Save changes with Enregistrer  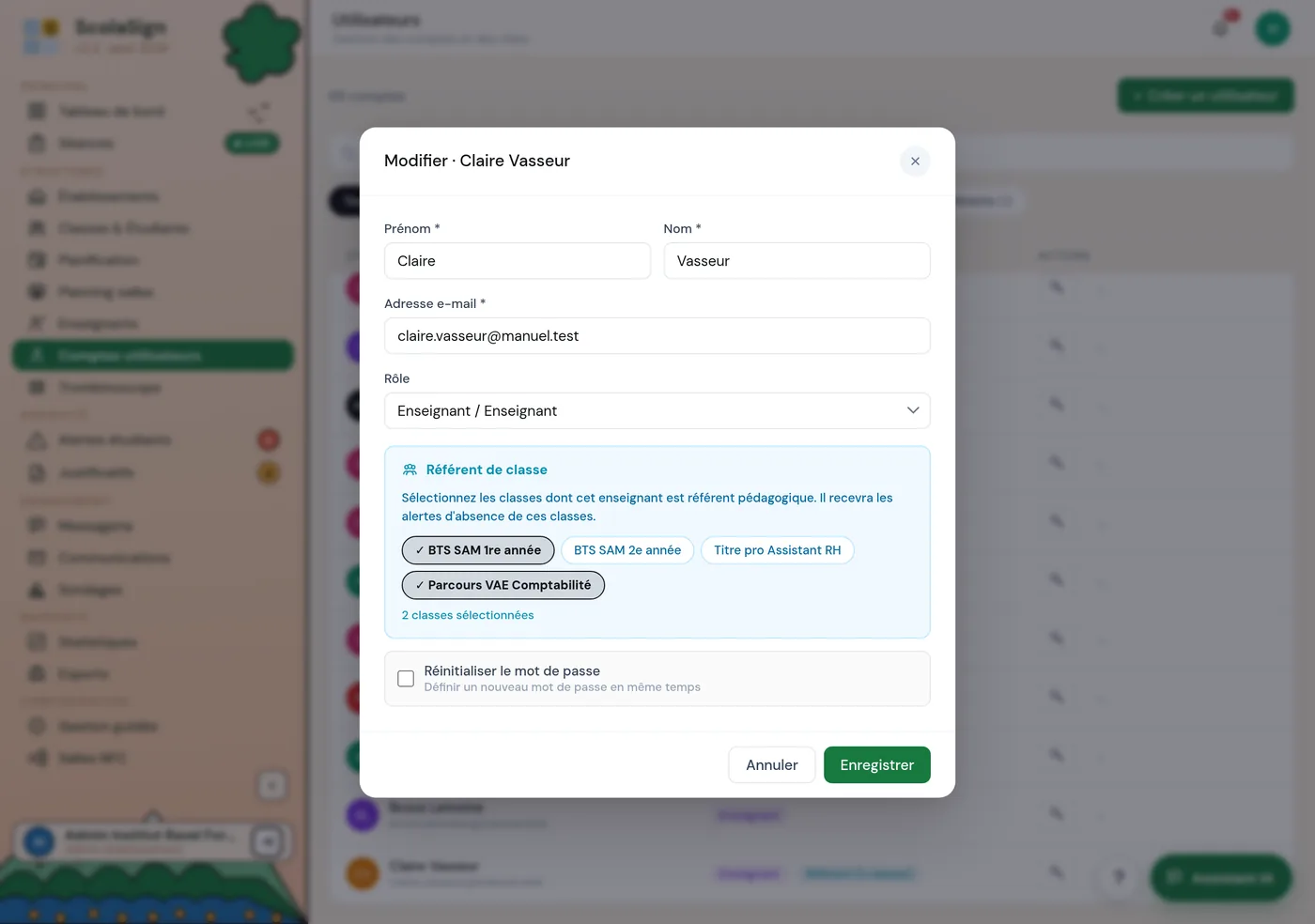pos(877,764)
